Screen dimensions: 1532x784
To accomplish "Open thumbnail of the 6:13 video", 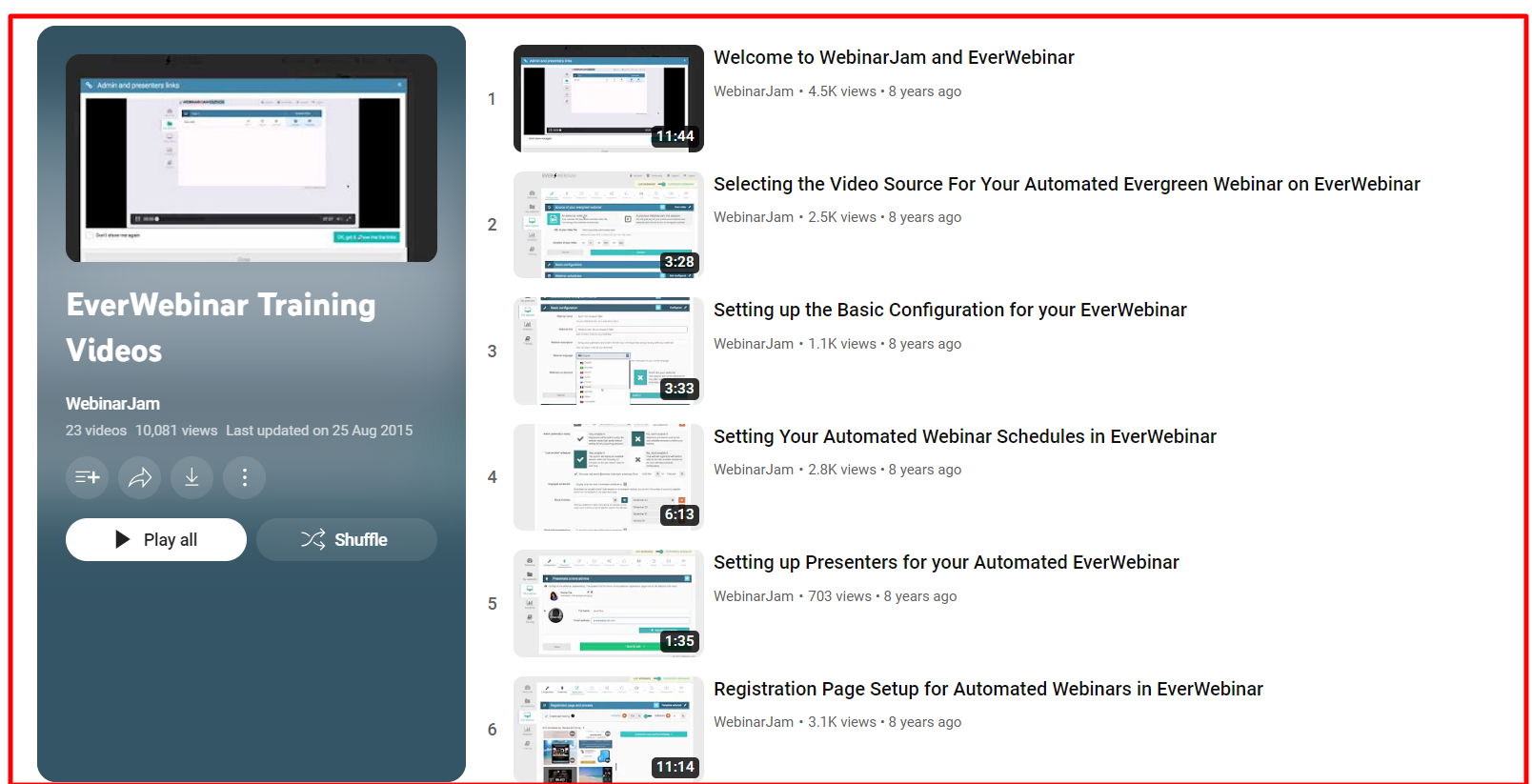I will tap(609, 477).
